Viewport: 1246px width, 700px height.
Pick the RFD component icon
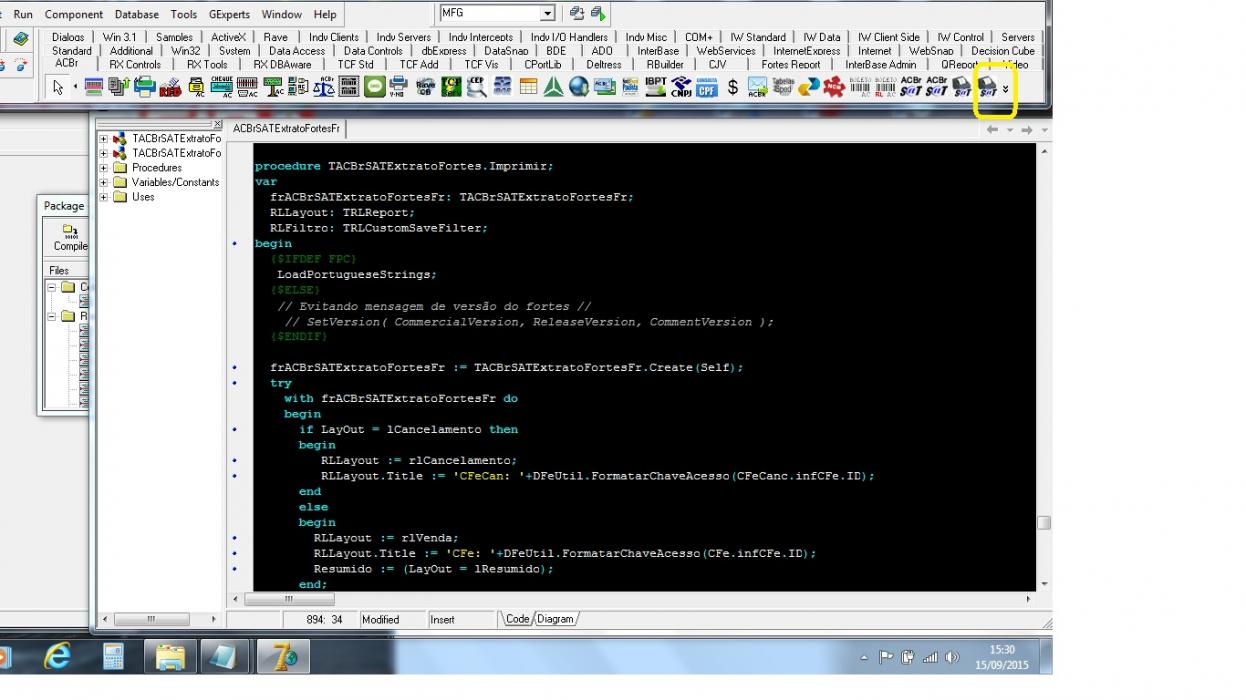click(170, 87)
